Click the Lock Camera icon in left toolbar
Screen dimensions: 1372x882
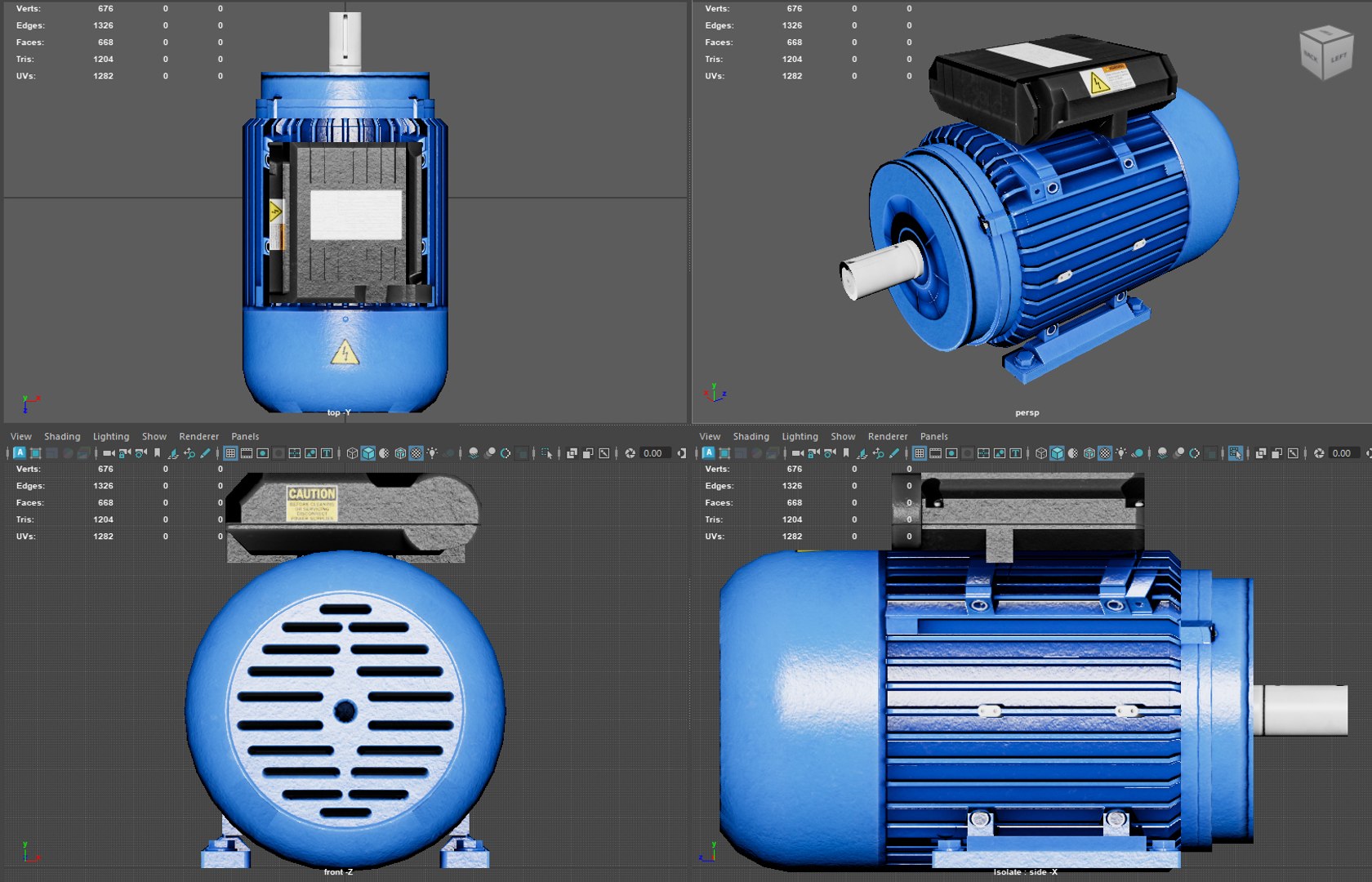(124, 453)
